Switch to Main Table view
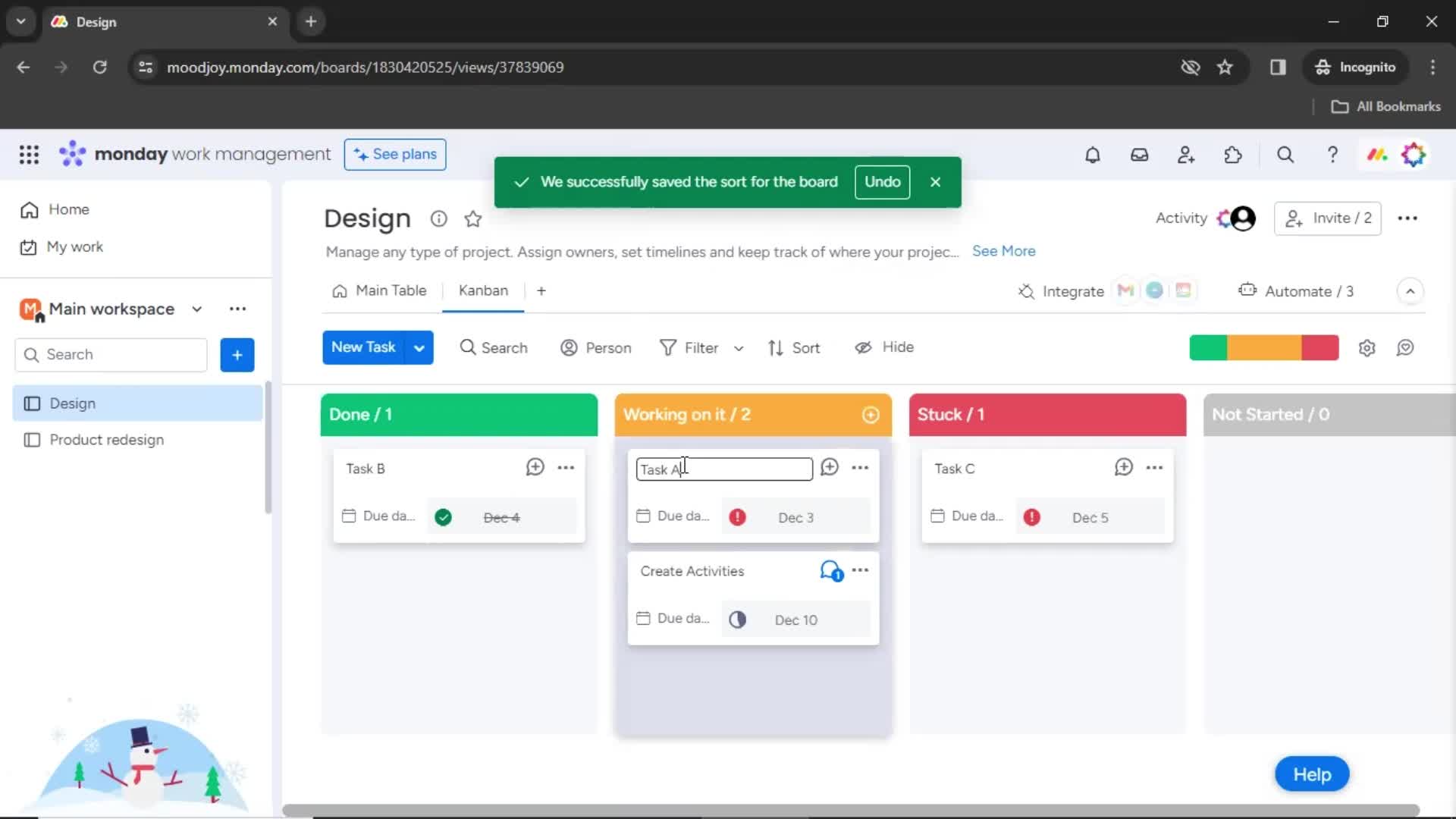Screen dimensions: 1456x819 [x=379, y=290]
